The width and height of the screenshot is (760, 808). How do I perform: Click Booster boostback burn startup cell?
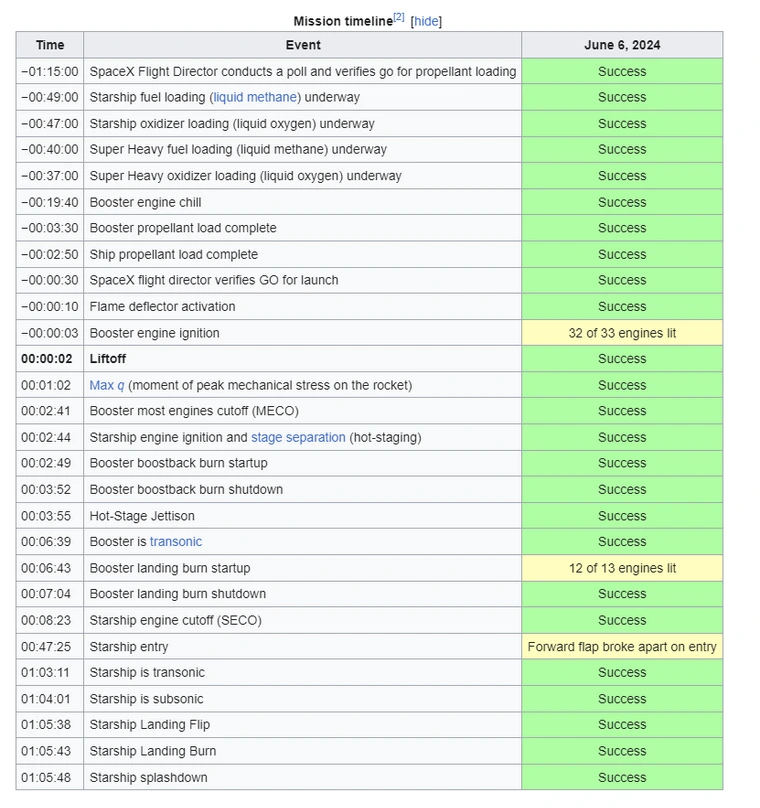pos(302,463)
